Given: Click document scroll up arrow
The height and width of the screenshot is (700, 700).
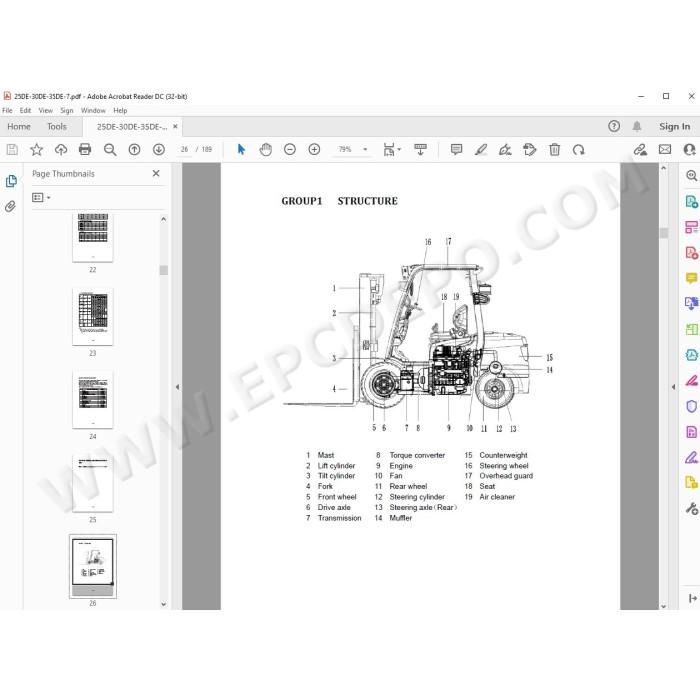Looking at the screenshot, I should pyautogui.click(x=663, y=168).
